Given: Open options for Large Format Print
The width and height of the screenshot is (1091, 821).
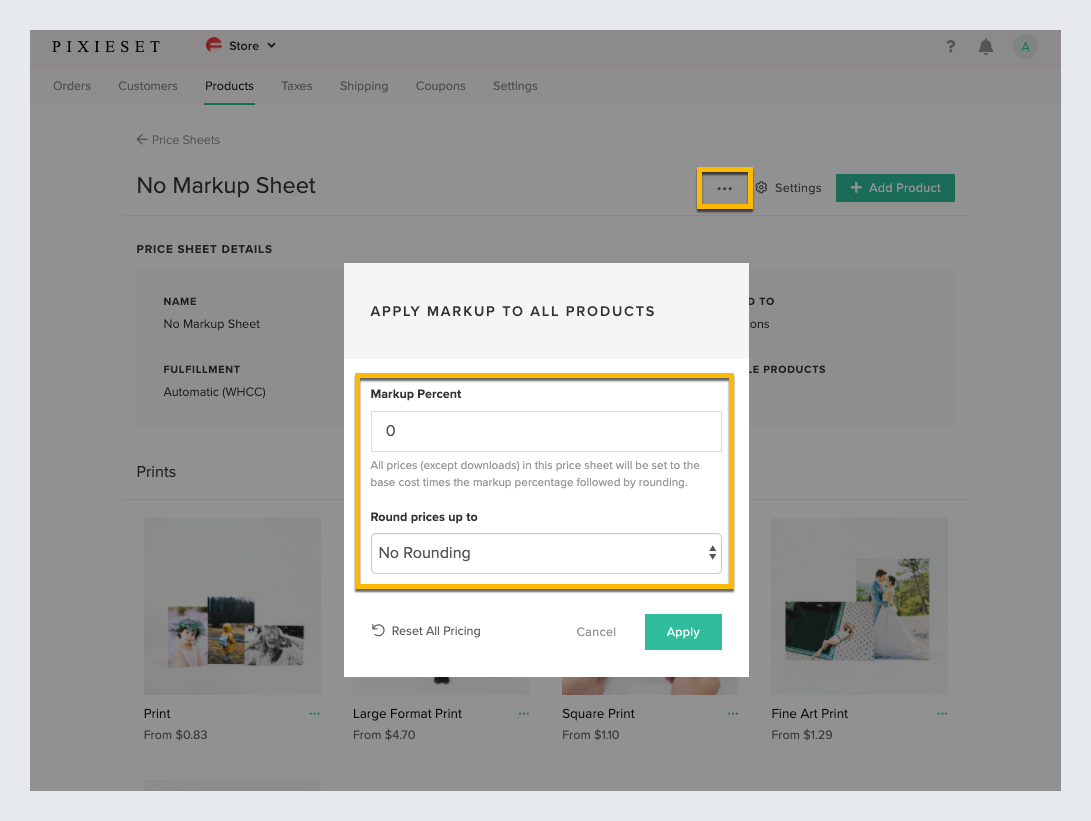Looking at the screenshot, I should (x=524, y=714).
